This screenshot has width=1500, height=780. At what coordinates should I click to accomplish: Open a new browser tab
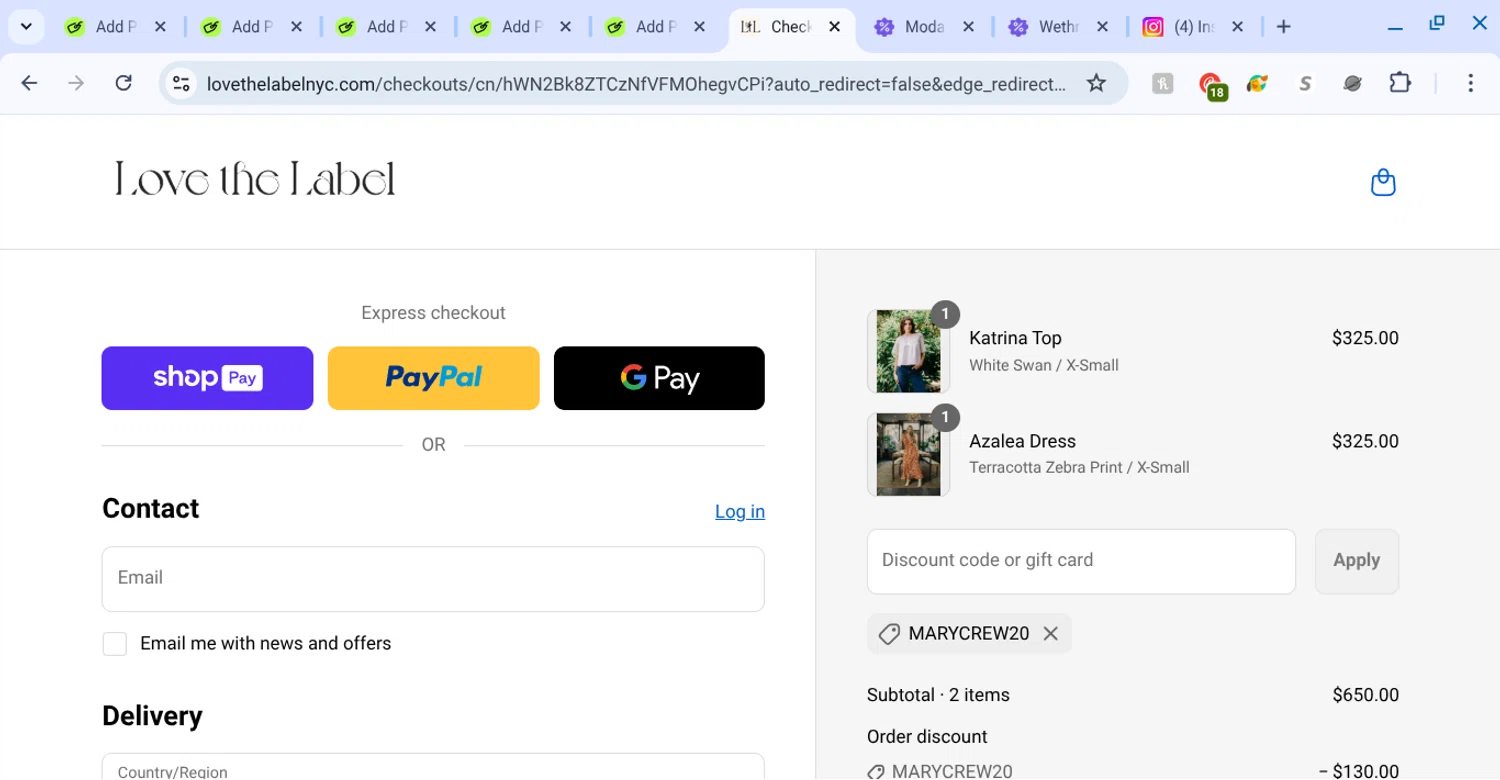(x=1284, y=27)
